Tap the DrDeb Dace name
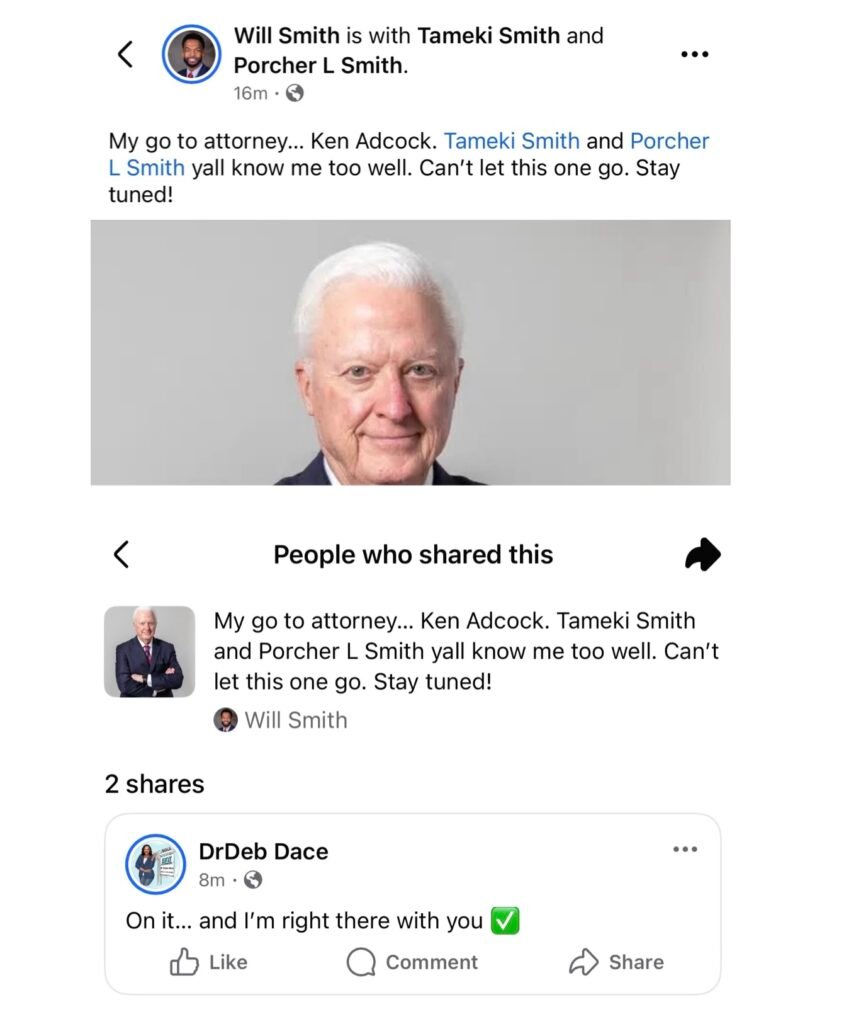Viewport: 856px width, 1024px height. pos(263,851)
